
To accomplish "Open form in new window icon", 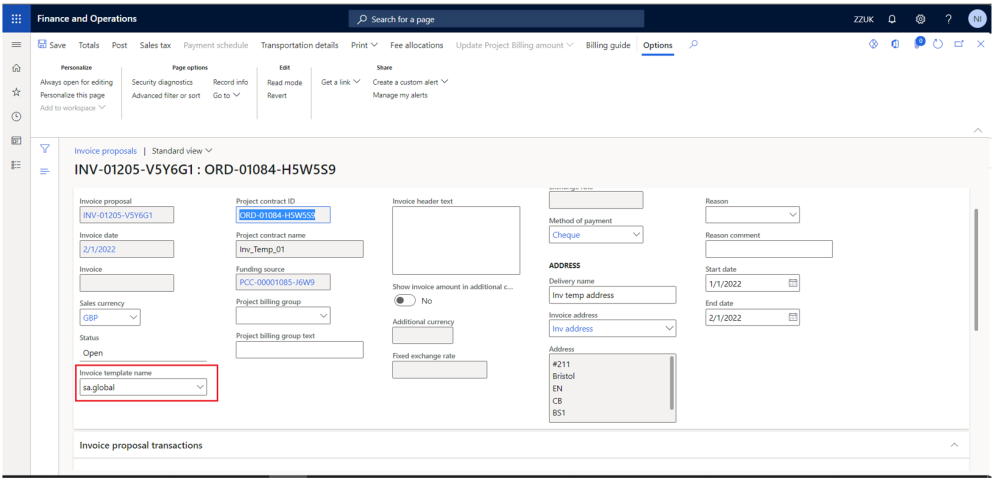I will (x=959, y=44).
